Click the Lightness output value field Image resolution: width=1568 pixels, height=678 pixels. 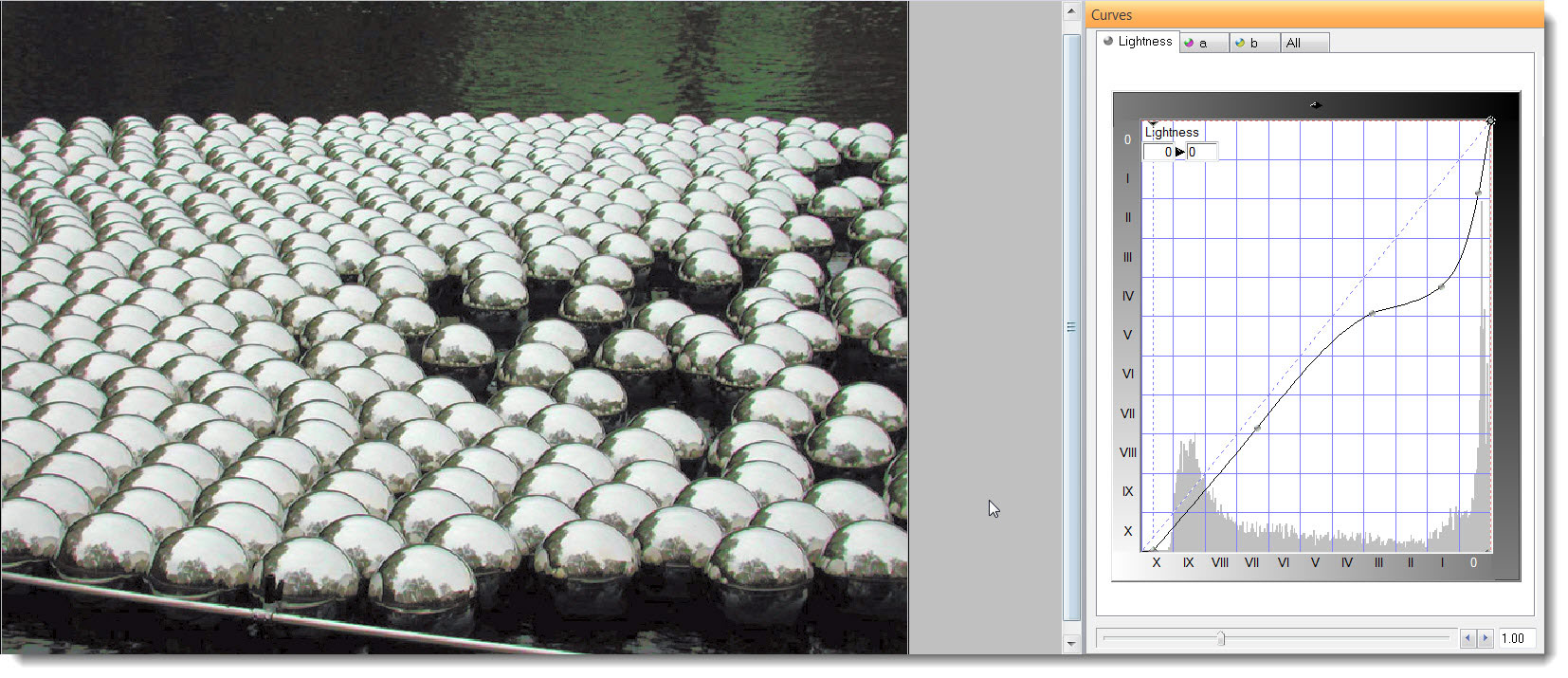tap(1200, 152)
